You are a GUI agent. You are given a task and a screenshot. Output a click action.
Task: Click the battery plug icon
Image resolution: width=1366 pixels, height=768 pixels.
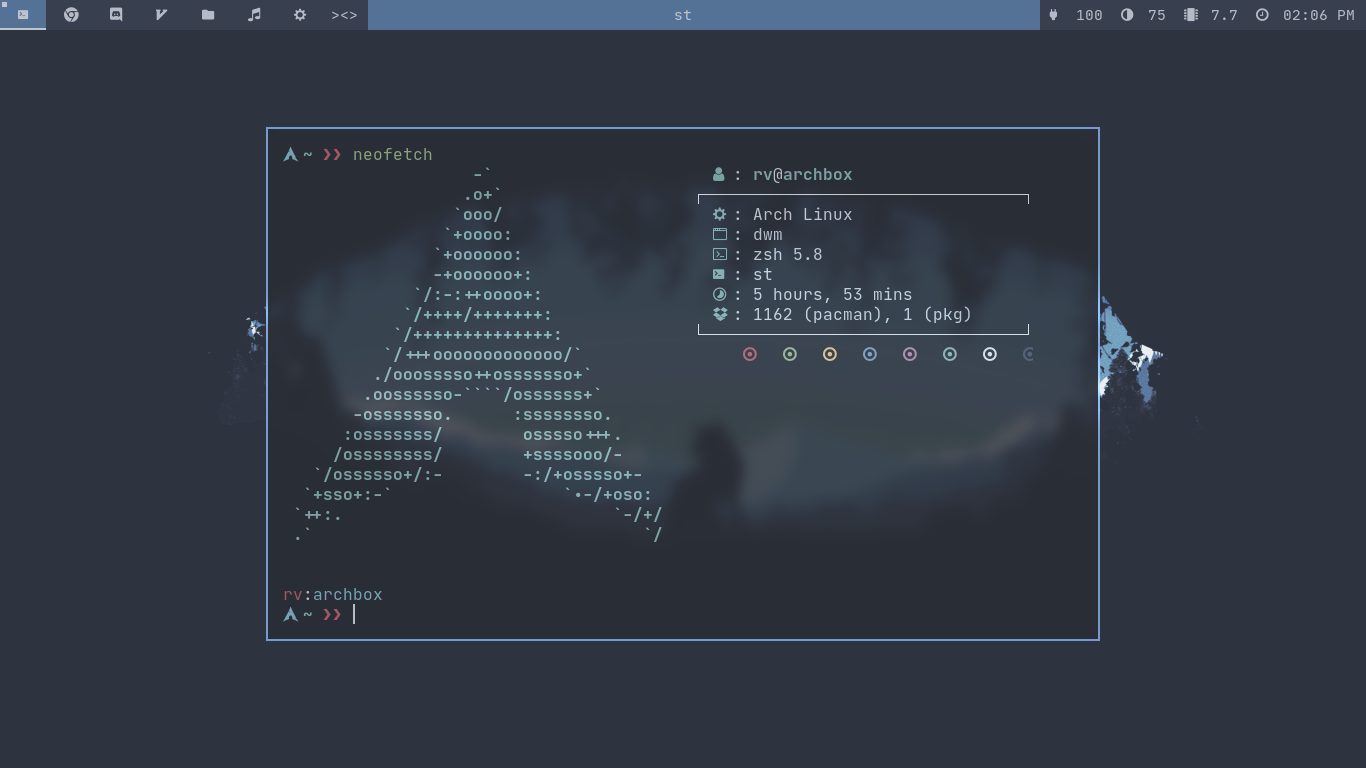tap(1053, 15)
